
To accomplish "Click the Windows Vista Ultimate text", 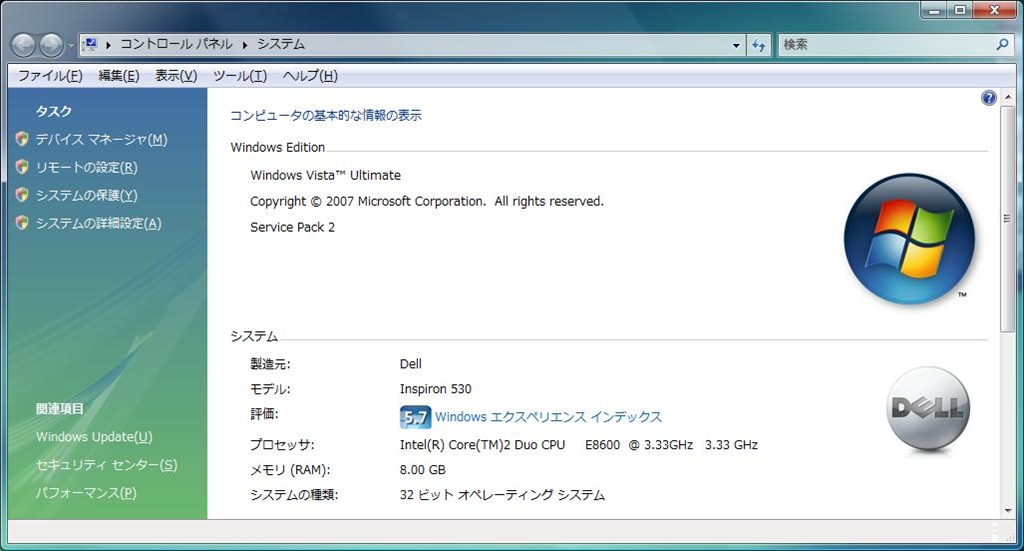I will tap(325, 175).
